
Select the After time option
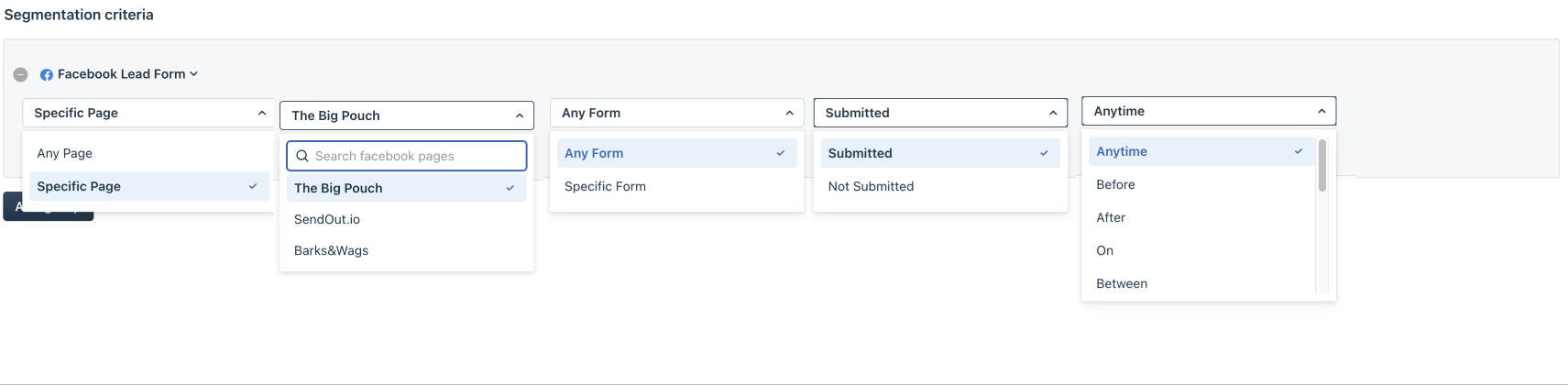click(1201, 217)
